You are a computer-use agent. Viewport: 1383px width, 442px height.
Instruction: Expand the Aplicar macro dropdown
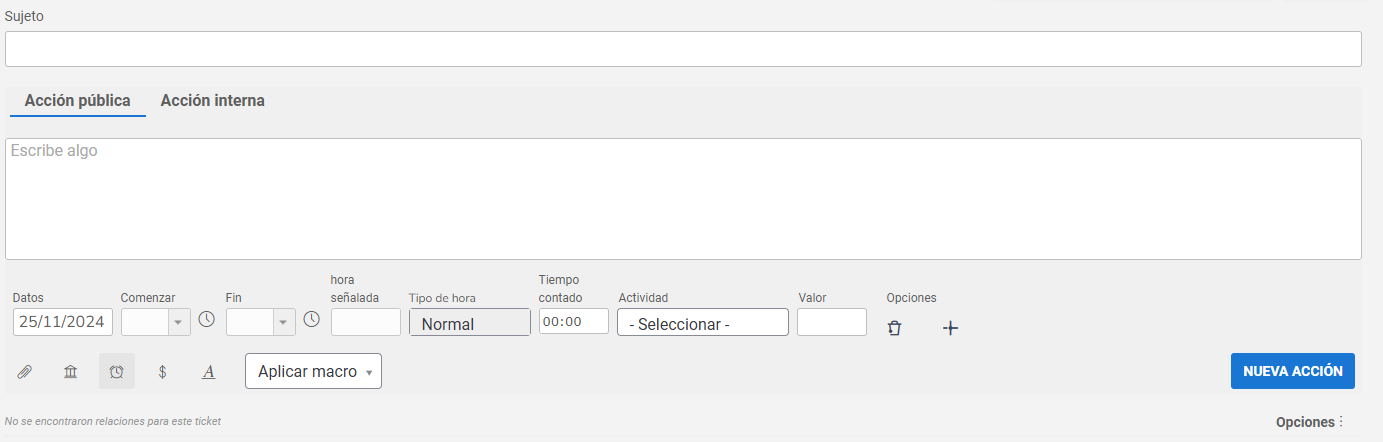click(313, 371)
